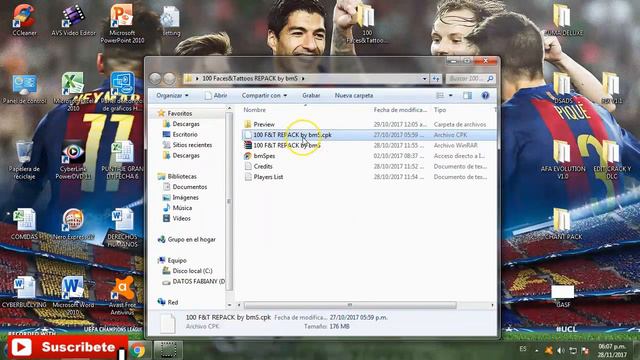Click the Explorer back arrow button

coord(155,78)
